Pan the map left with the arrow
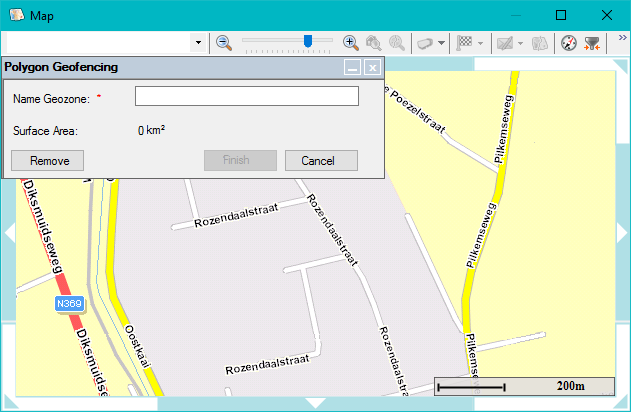The width and height of the screenshot is (631, 412). click(9, 233)
